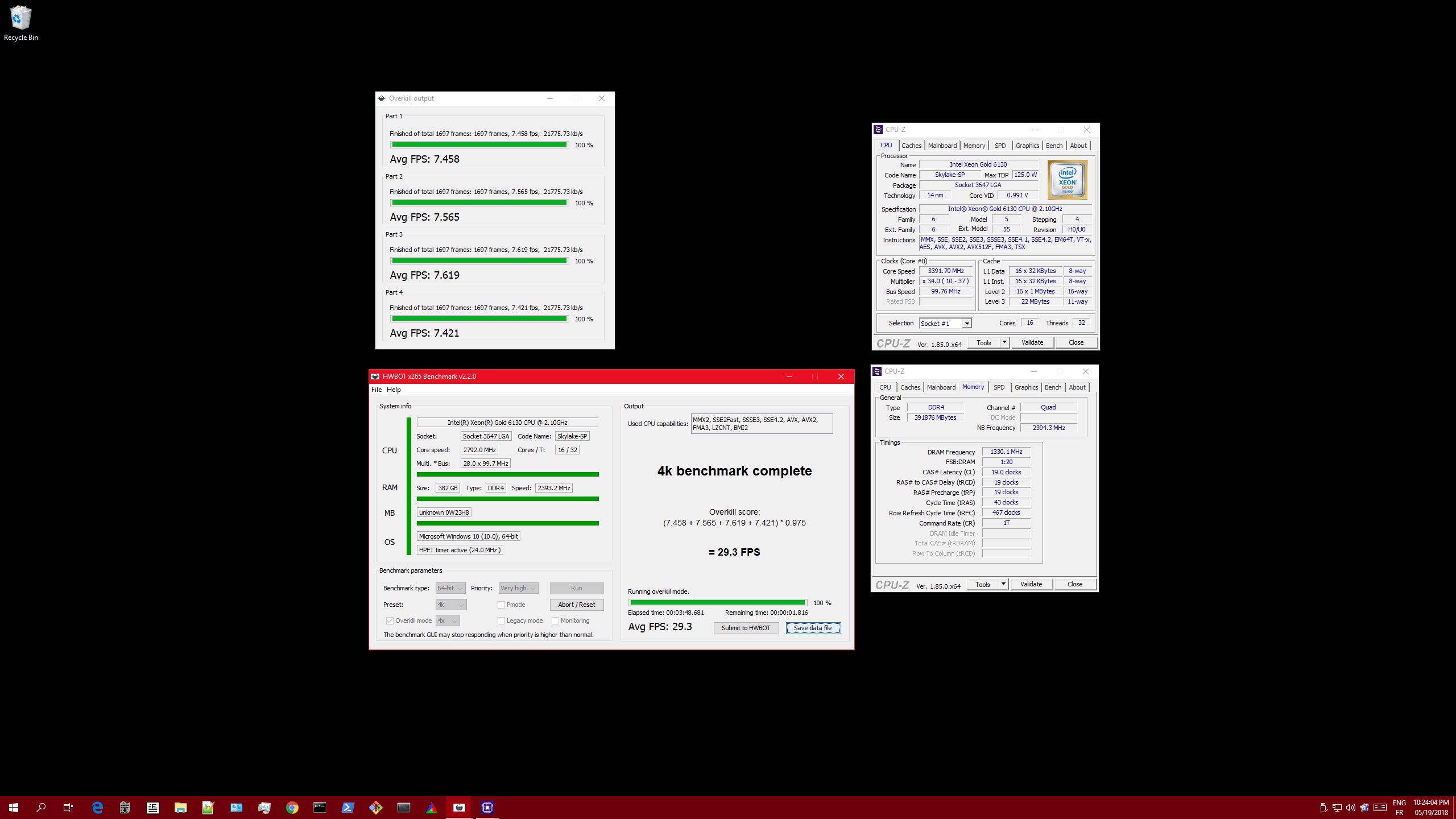This screenshot has height=819, width=1456.
Task: Open Command Prompt taskbar icon
Action: coord(320,808)
